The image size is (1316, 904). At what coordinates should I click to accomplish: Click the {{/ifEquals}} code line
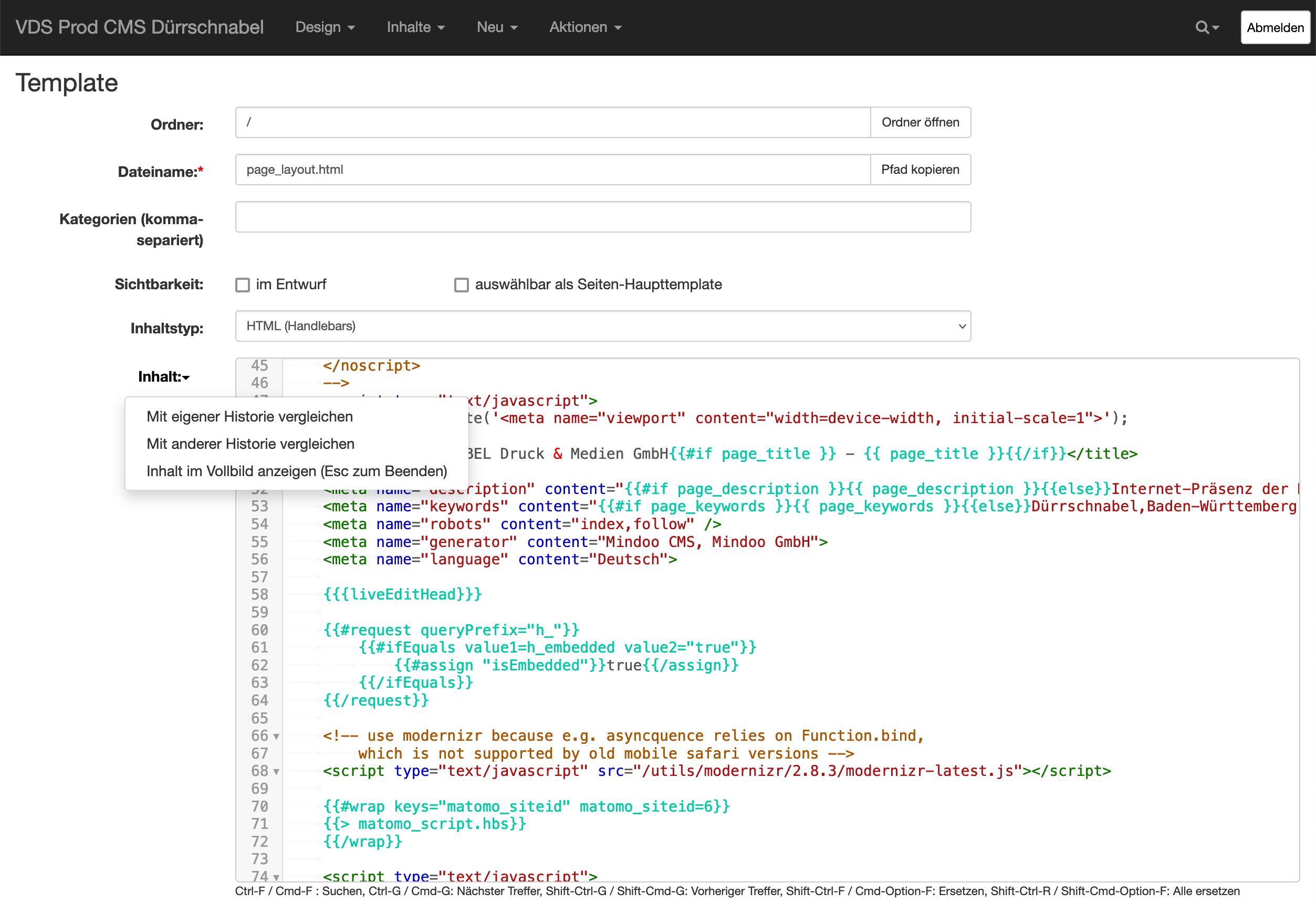click(416, 683)
